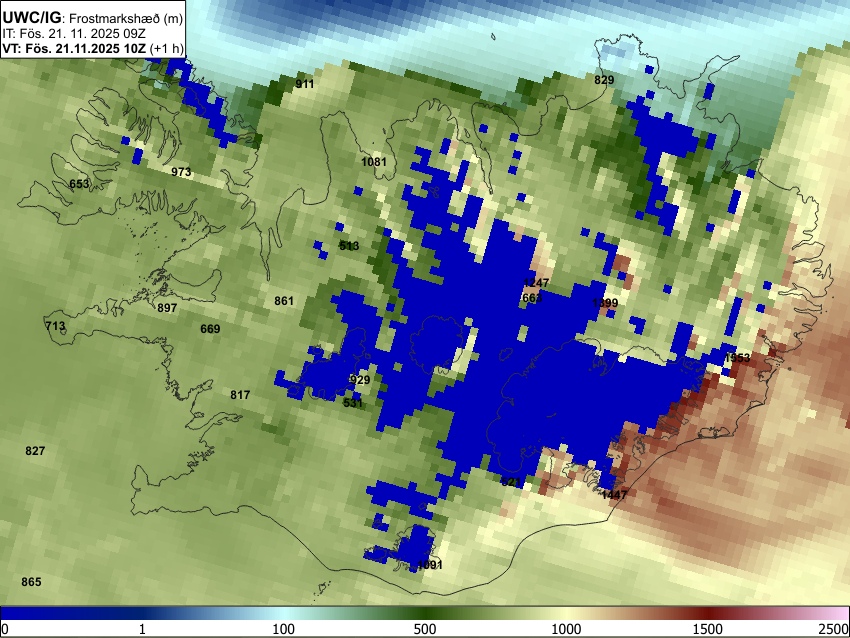The height and width of the screenshot is (638, 850).
Task: Select the 521 value label
Action: click(511, 482)
